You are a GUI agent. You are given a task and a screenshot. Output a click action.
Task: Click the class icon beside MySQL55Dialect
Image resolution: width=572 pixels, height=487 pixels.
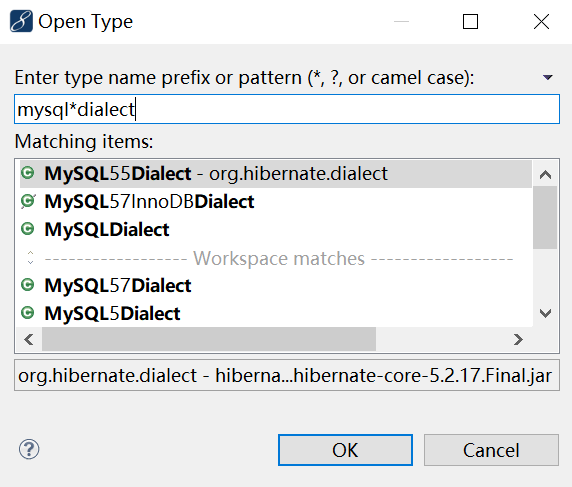point(28,173)
